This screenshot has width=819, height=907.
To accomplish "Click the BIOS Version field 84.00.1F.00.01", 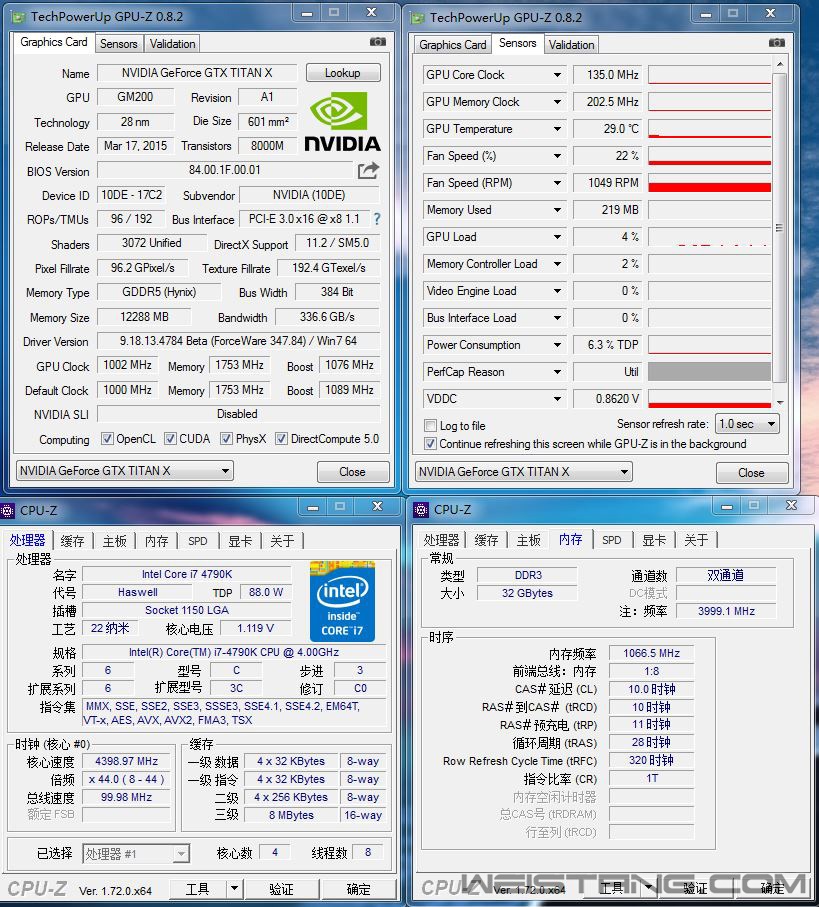I will 225,170.
